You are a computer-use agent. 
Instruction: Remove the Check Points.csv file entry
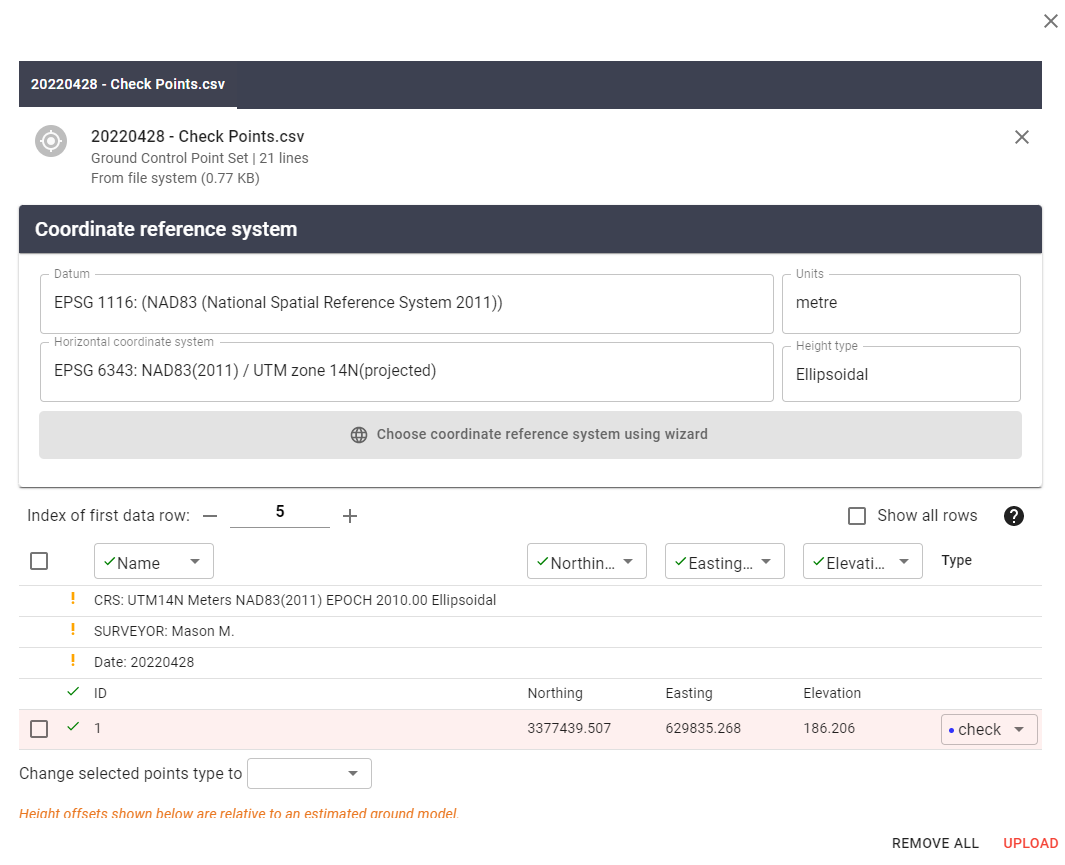pyautogui.click(x=1021, y=138)
